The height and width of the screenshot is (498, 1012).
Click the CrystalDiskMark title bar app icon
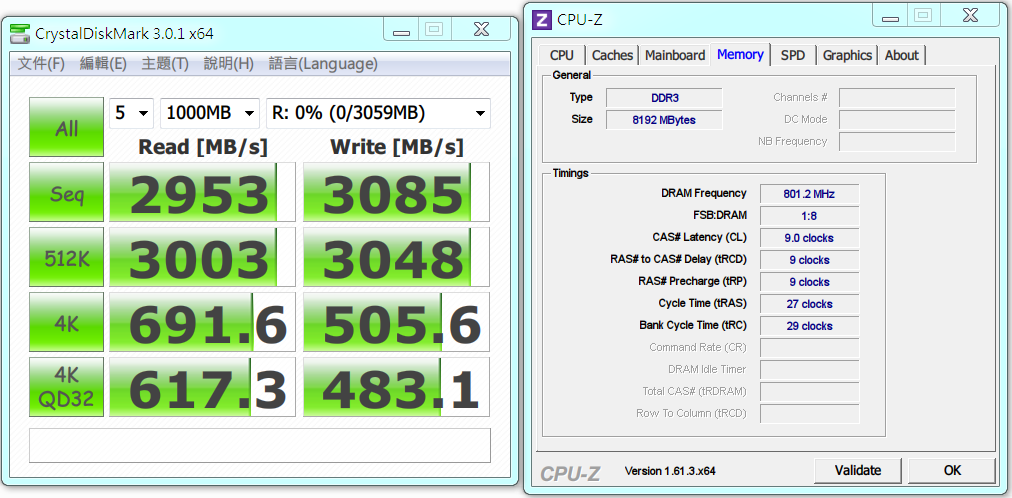tap(20, 34)
